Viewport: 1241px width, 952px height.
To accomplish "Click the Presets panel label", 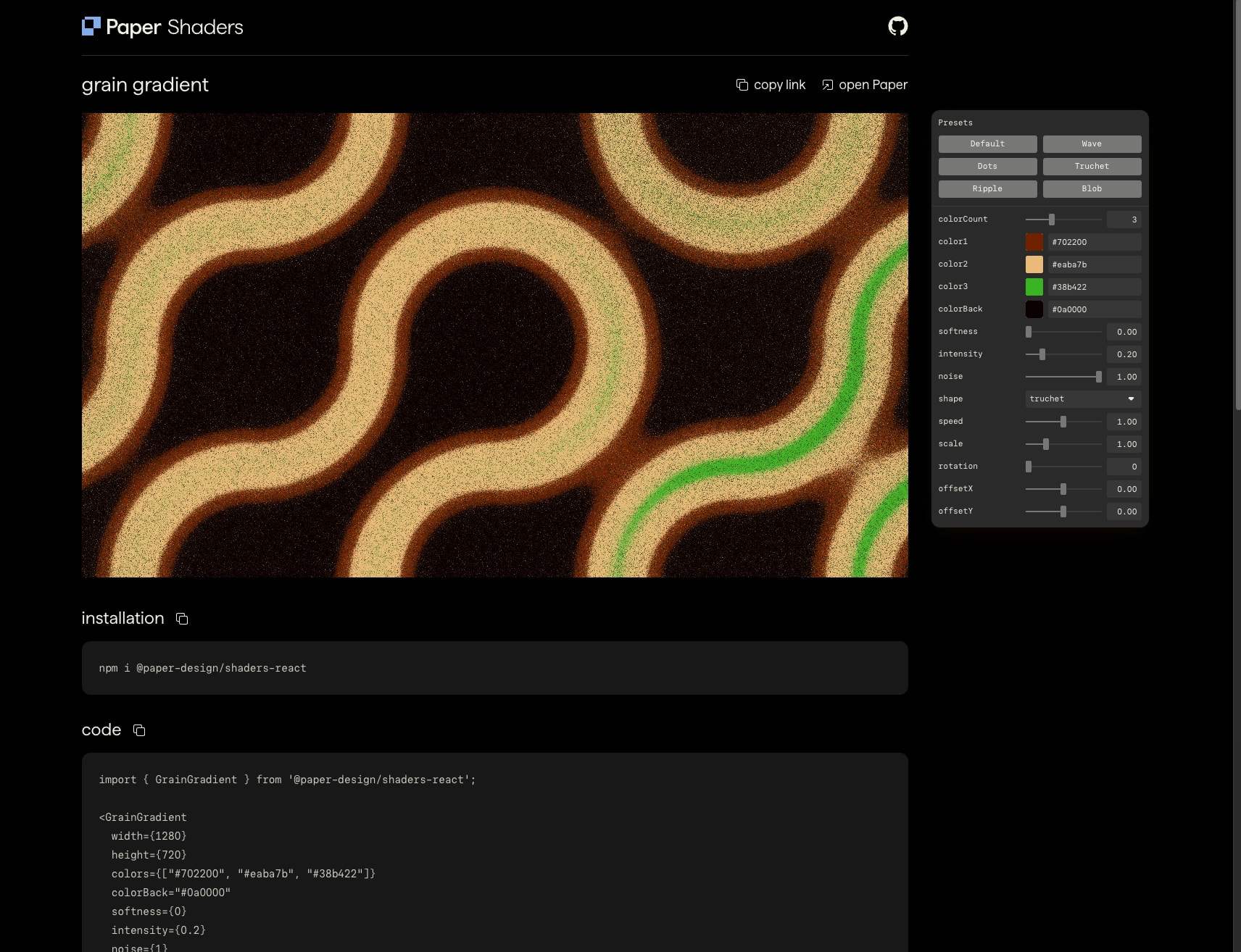I will click(x=955, y=122).
